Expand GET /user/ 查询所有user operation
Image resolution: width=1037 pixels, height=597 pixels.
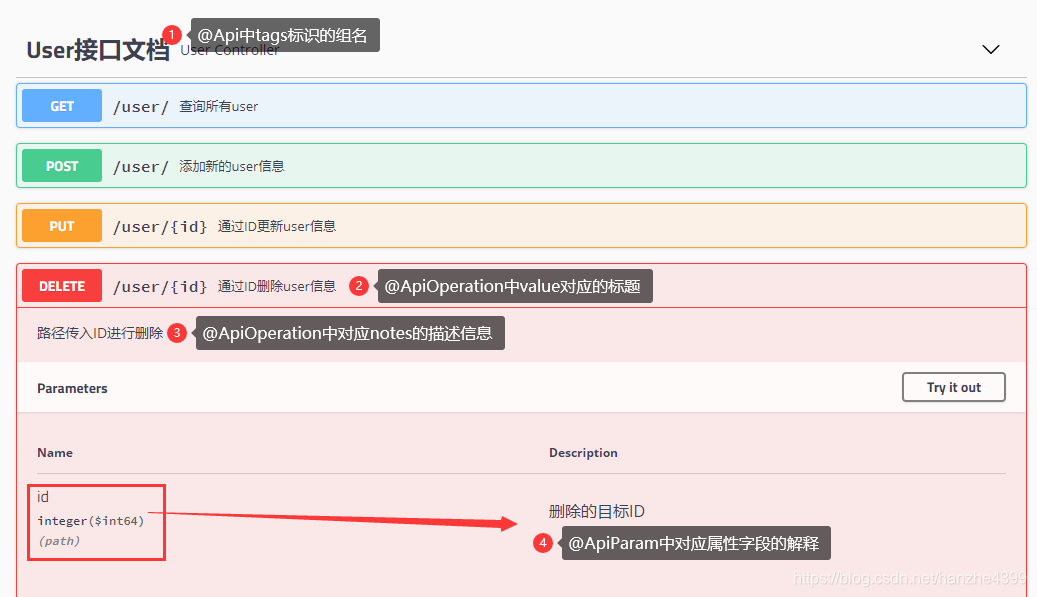click(521, 106)
